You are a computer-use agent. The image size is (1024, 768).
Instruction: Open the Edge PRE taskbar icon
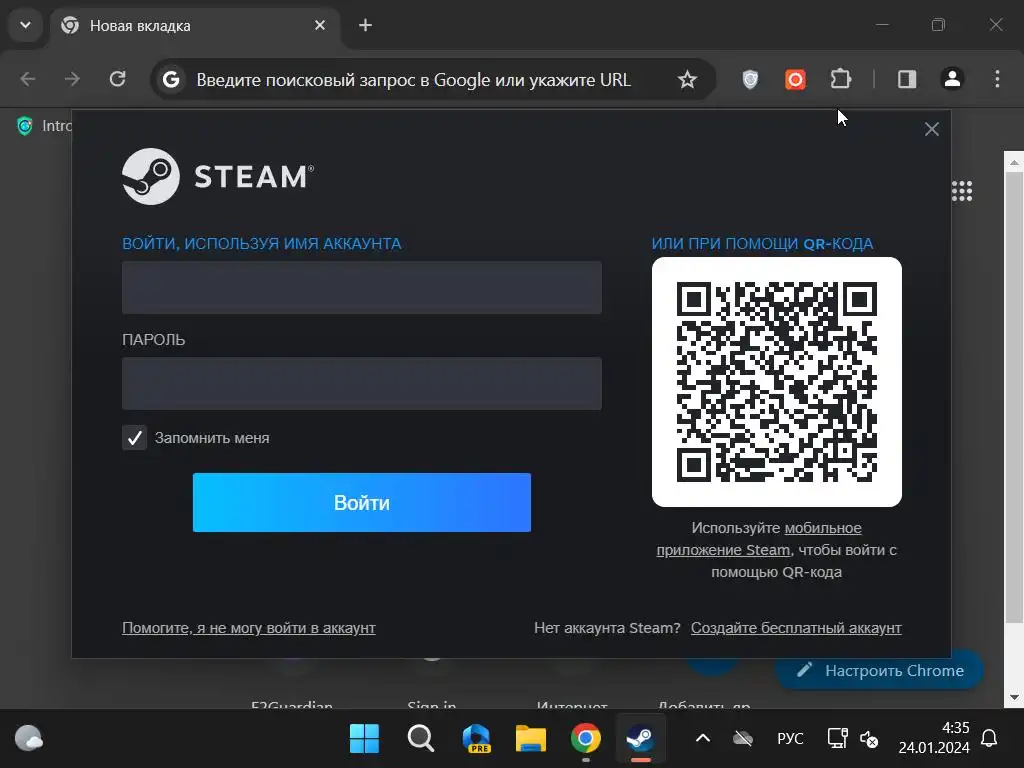pos(476,739)
